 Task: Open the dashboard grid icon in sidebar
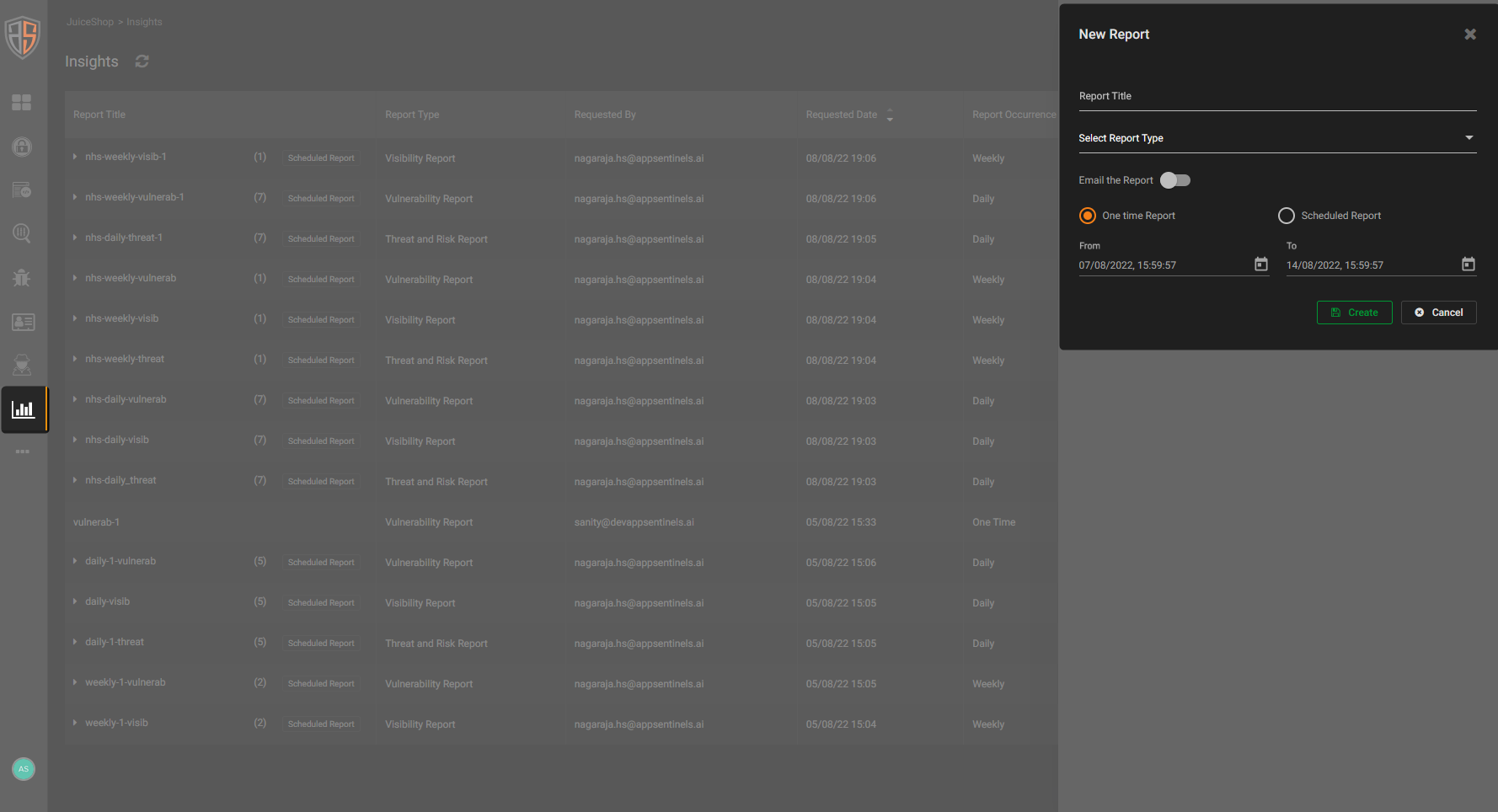point(22,103)
